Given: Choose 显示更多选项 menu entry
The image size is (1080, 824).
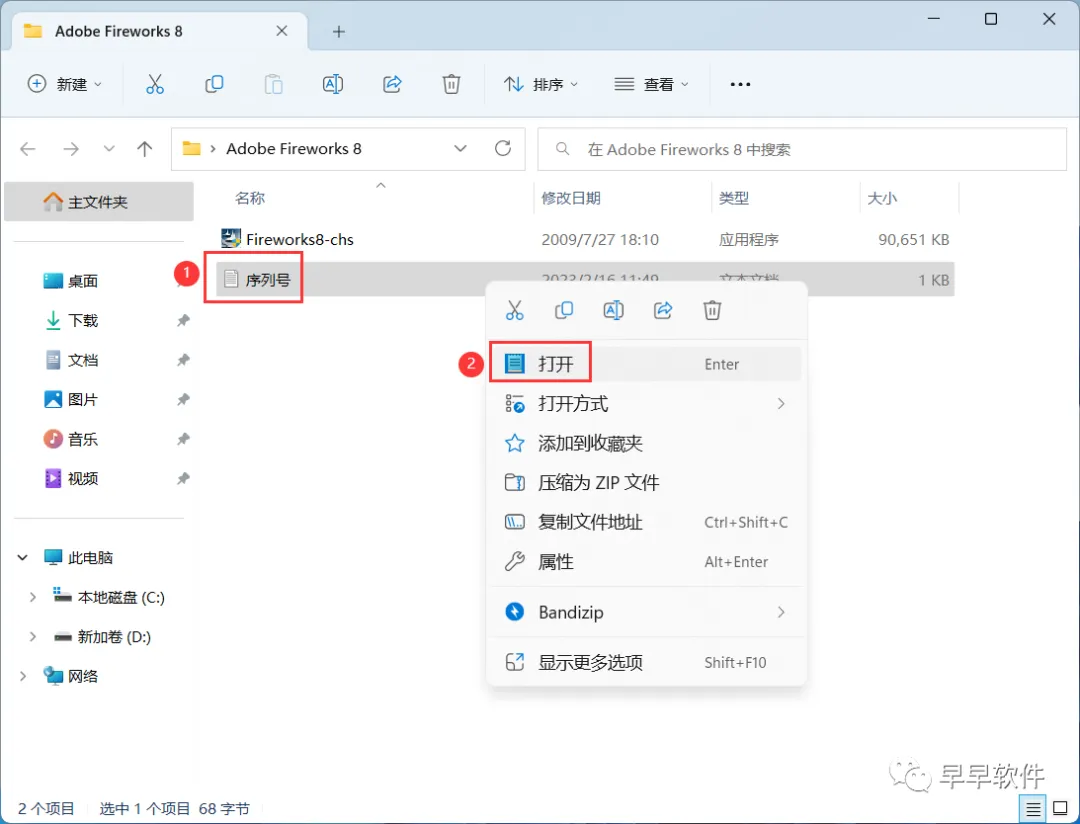Looking at the screenshot, I should (x=645, y=662).
